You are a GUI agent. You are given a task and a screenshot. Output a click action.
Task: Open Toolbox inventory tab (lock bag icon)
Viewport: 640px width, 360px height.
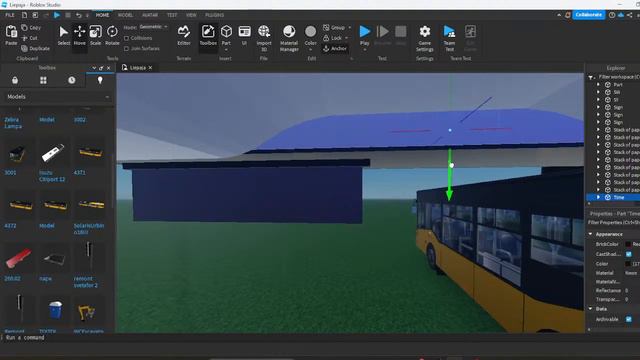[15, 80]
